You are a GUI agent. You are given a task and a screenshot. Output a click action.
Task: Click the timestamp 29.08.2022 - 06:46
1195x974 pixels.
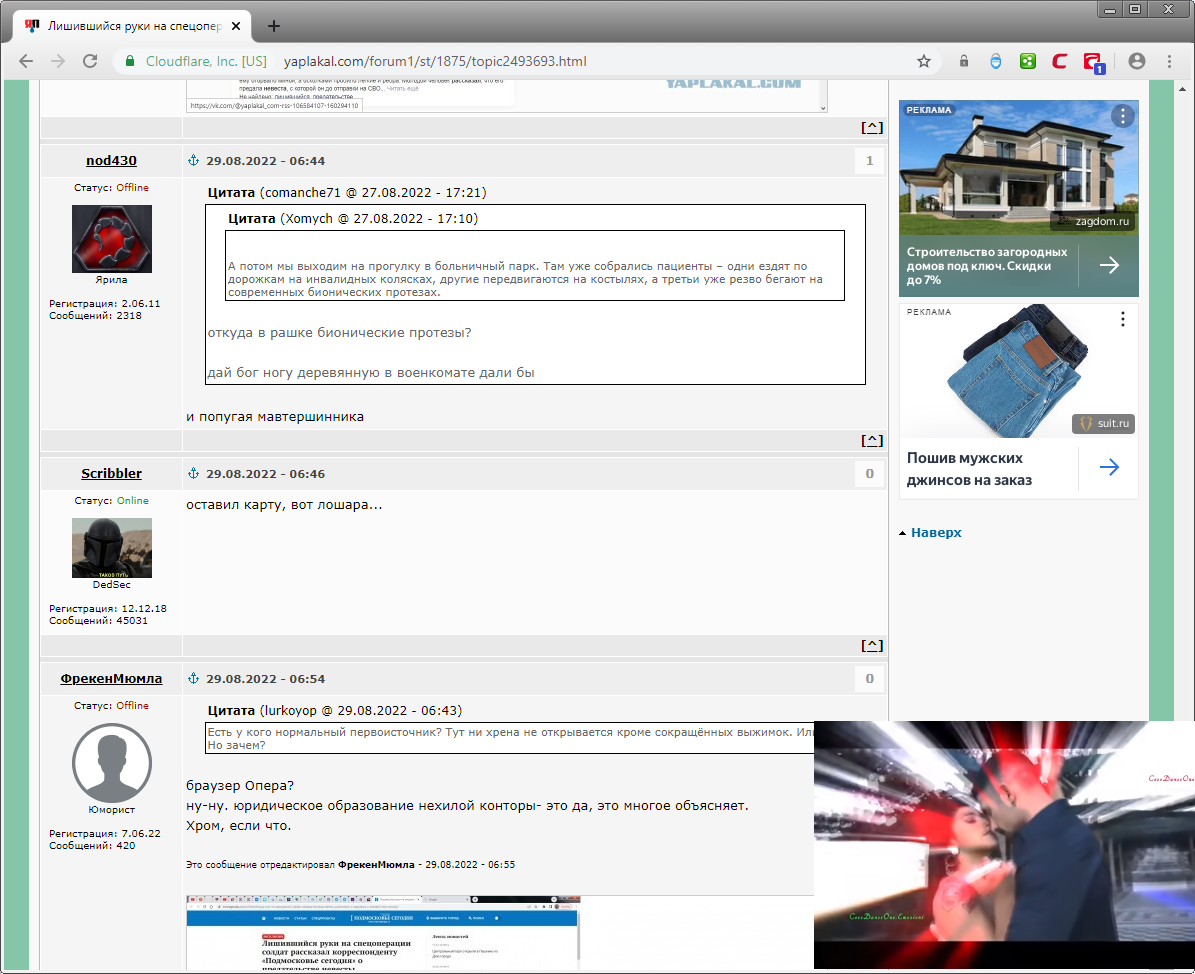pyautogui.click(x=265, y=473)
